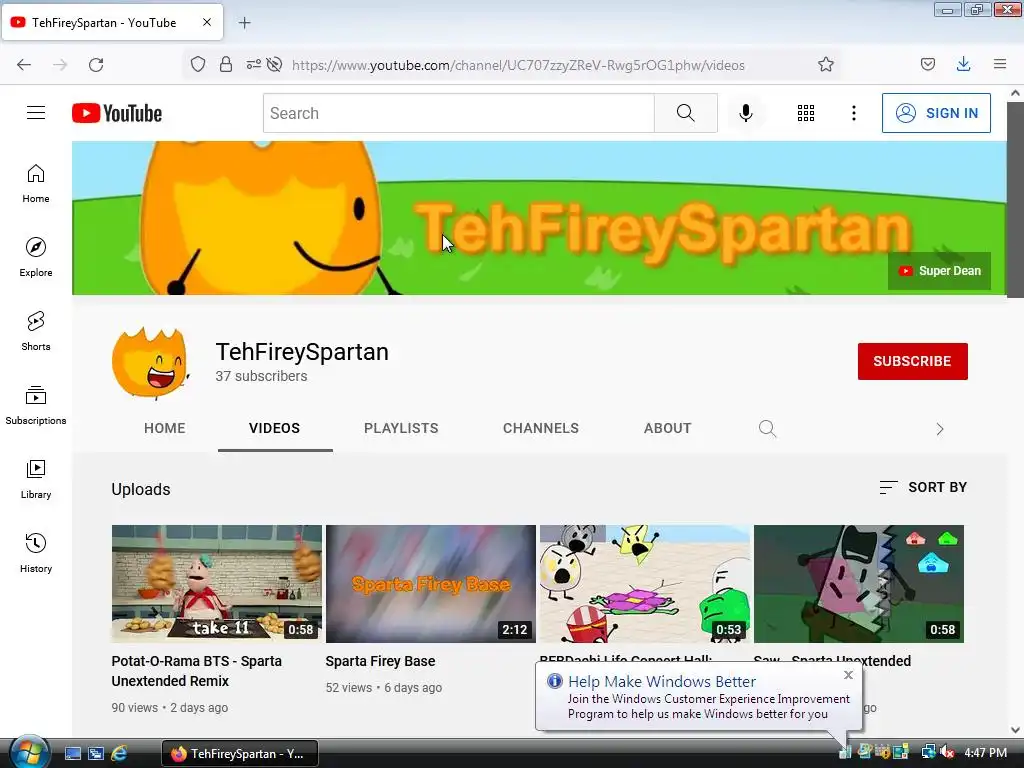Image resolution: width=1024 pixels, height=768 pixels.
Task: Open the Sparta Firey Base title
Action: click(380, 661)
